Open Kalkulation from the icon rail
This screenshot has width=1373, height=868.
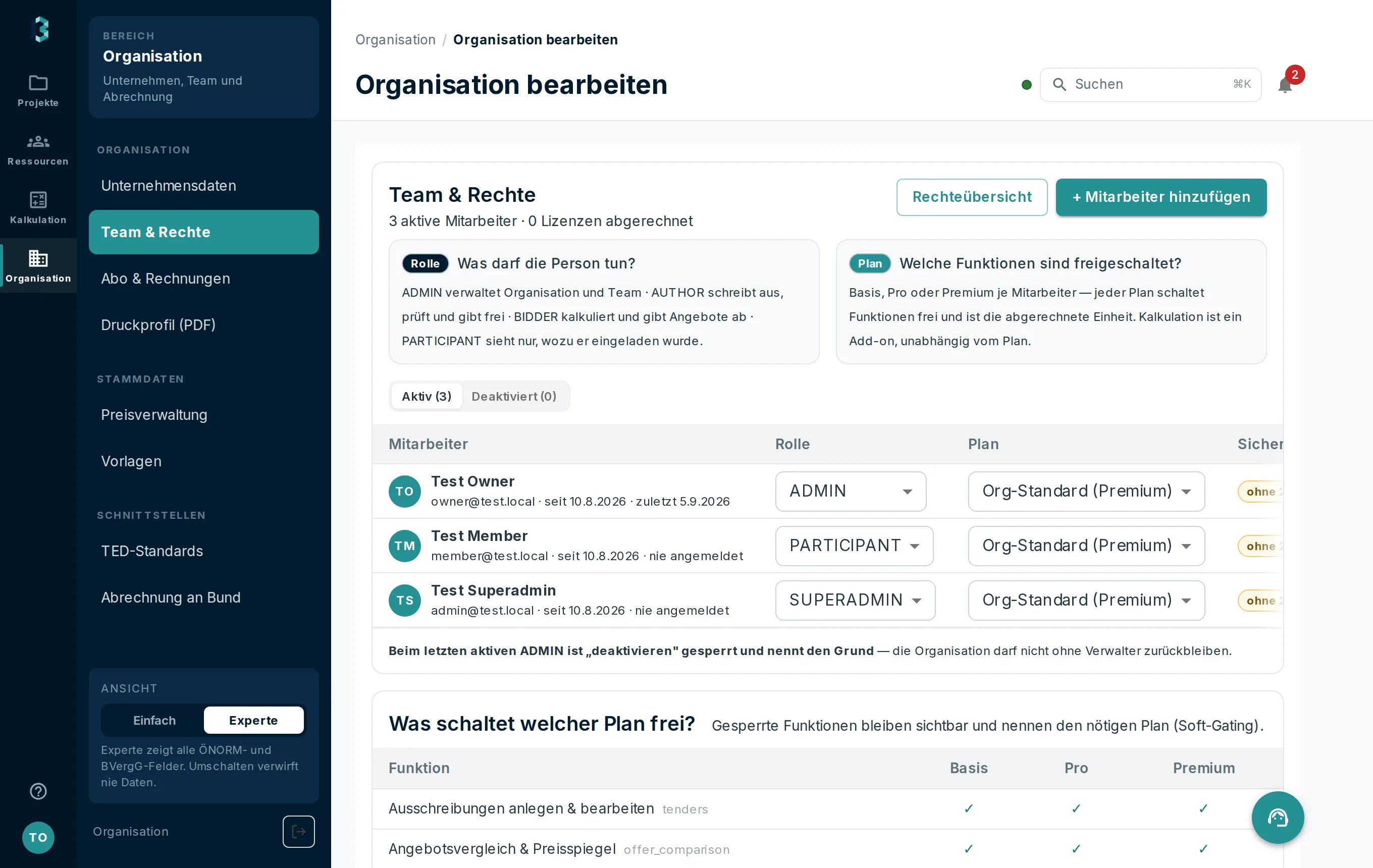38,207
